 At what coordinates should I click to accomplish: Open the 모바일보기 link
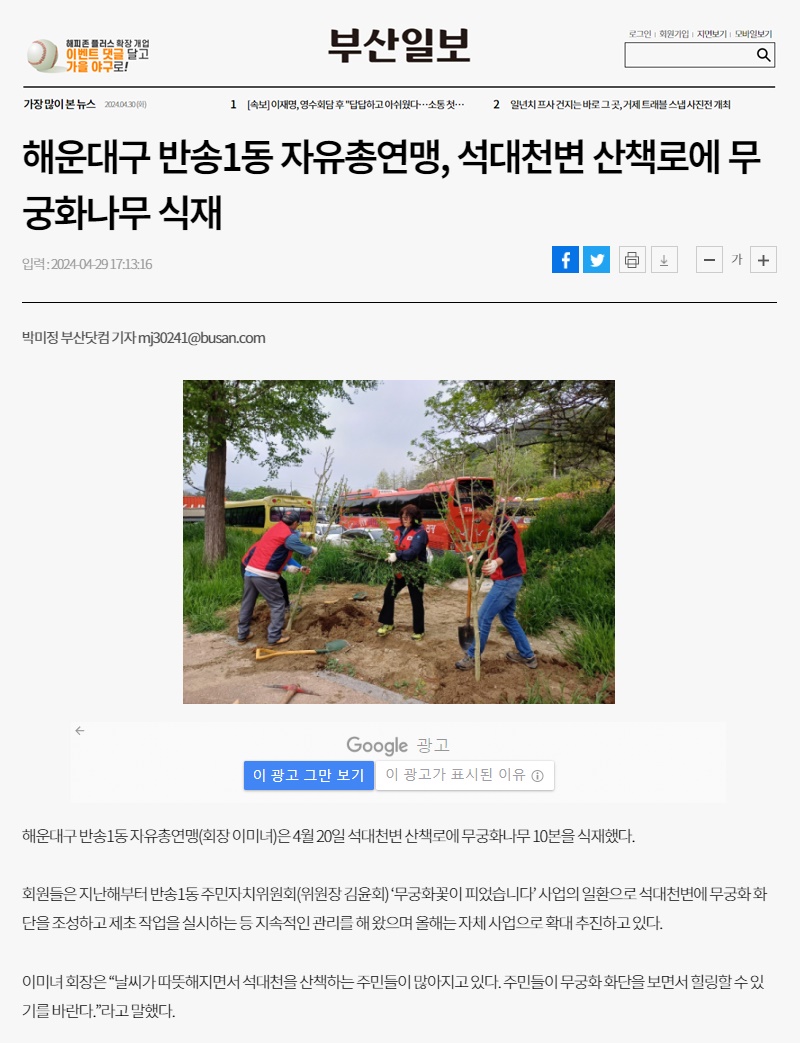pos(753,34)
